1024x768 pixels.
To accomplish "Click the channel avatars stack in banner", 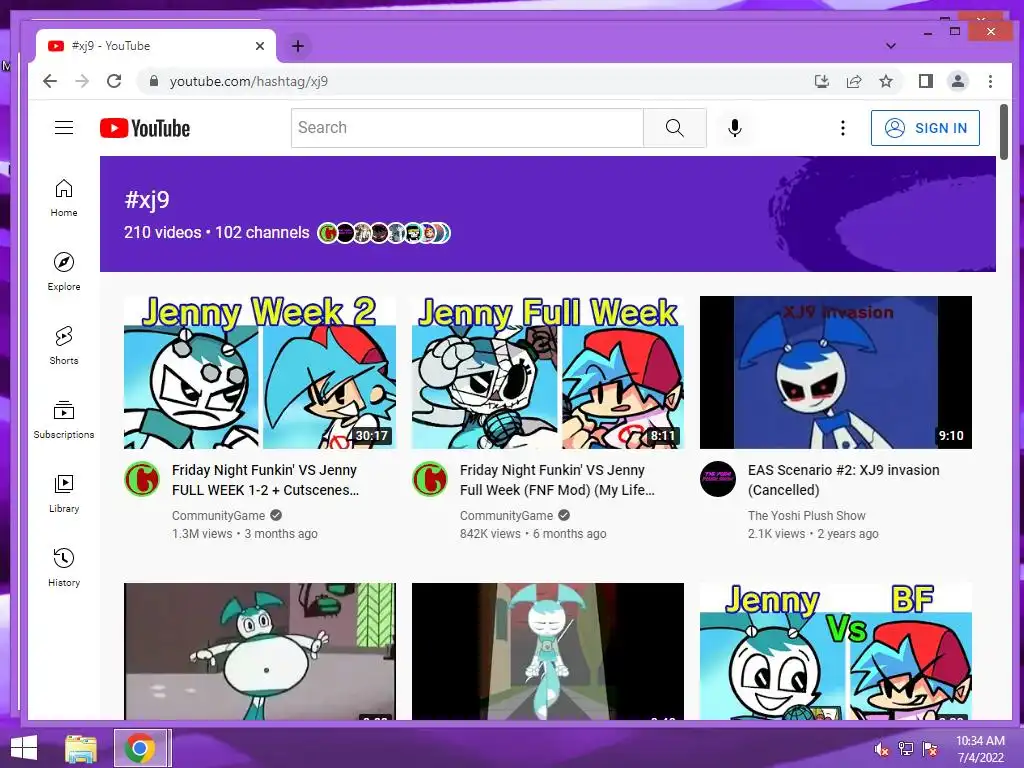I will pyautogui.click(x=384, y=232).
